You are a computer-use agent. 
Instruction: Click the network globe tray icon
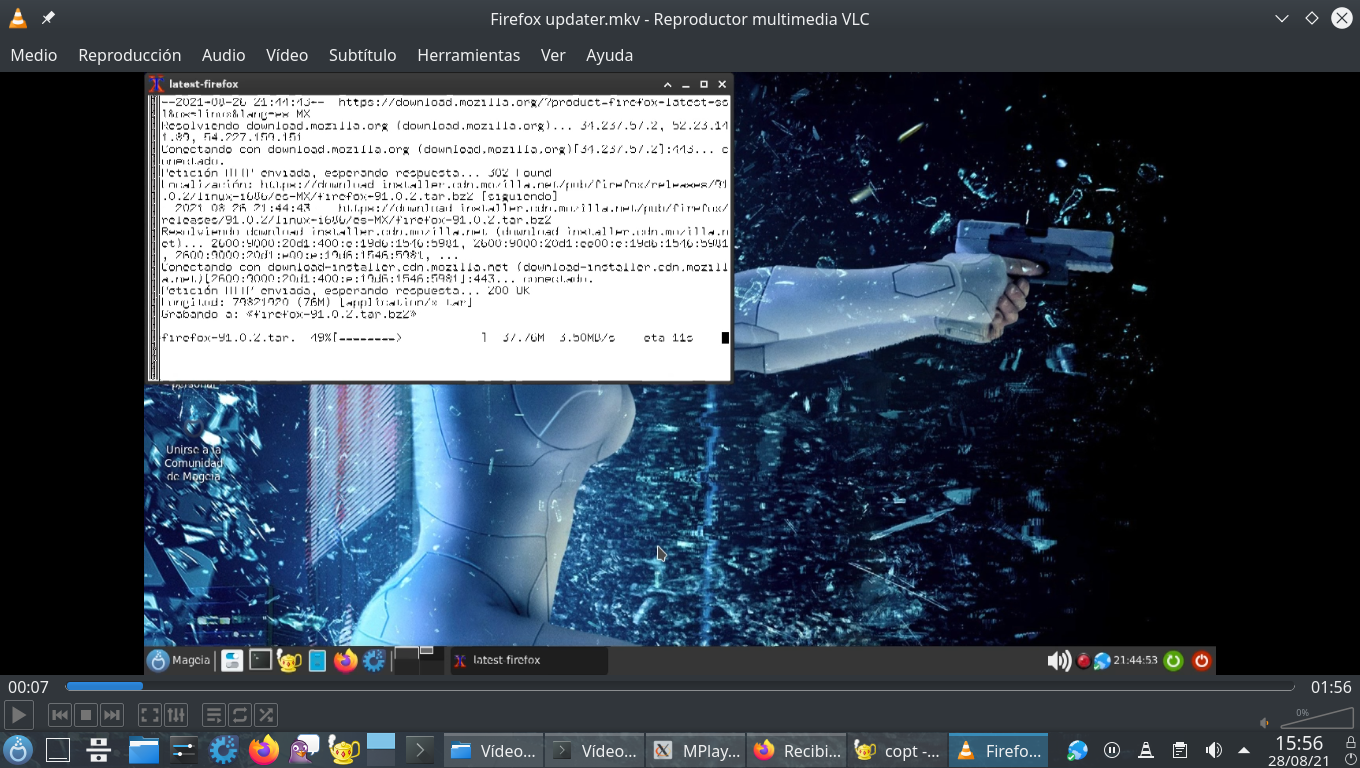click(1077, 750)
